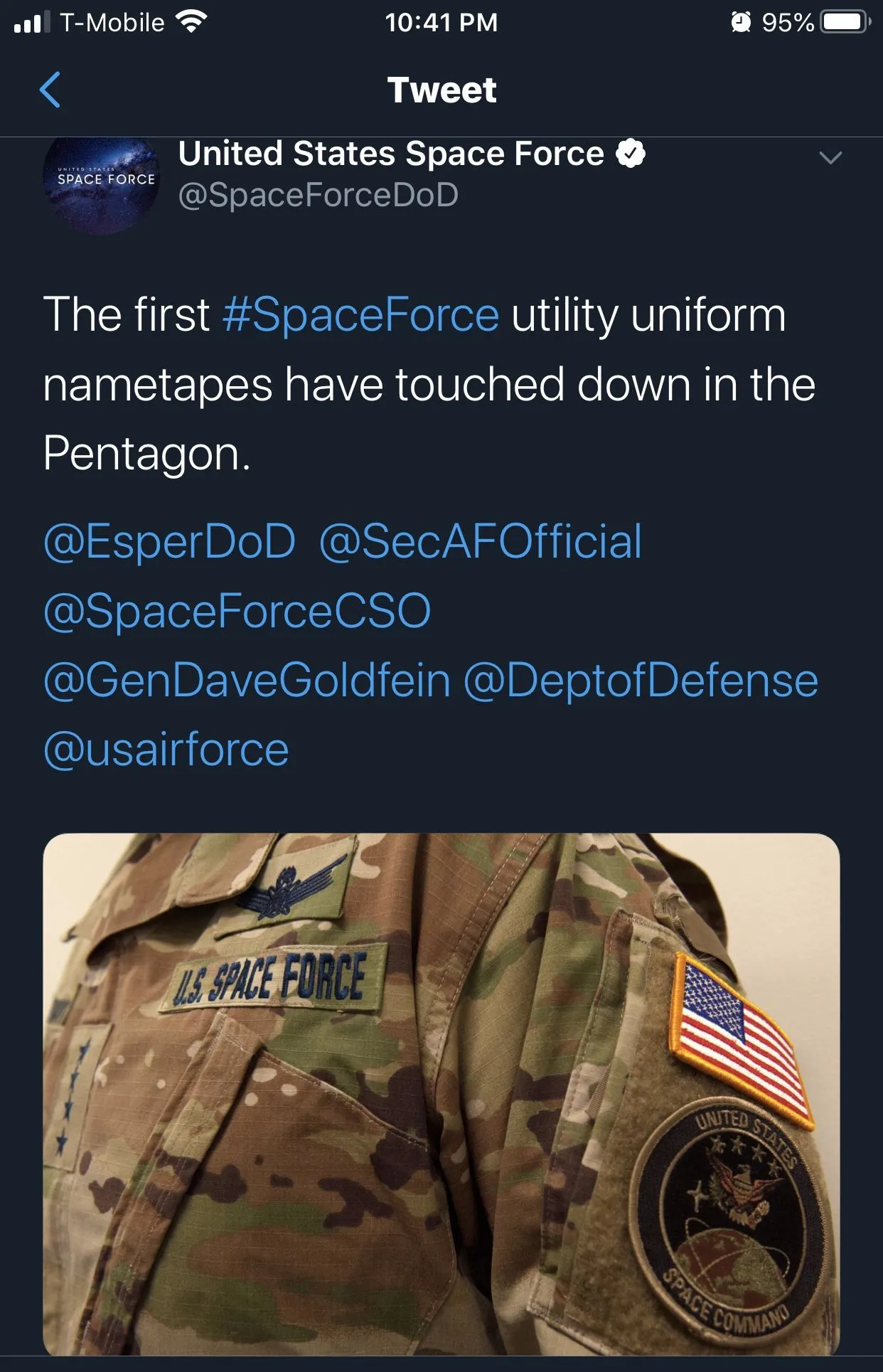Tap the alarm clock status icon
This screenshot has height=1372, width=883.
pyautogui.click(x=740, y=22)
